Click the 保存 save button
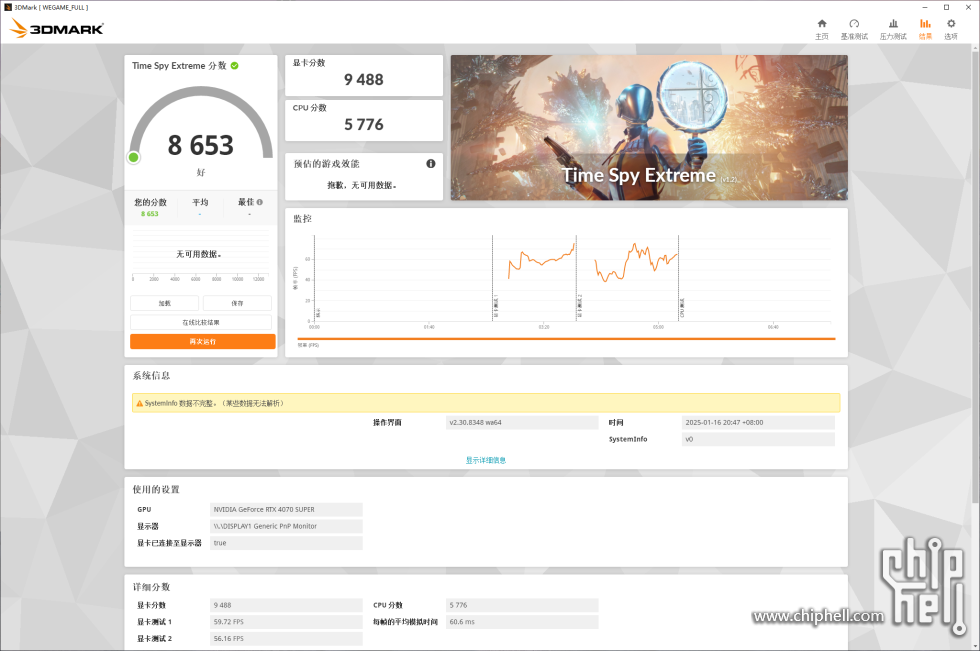The width and height of the screenshot is (980, 651). 237,303
